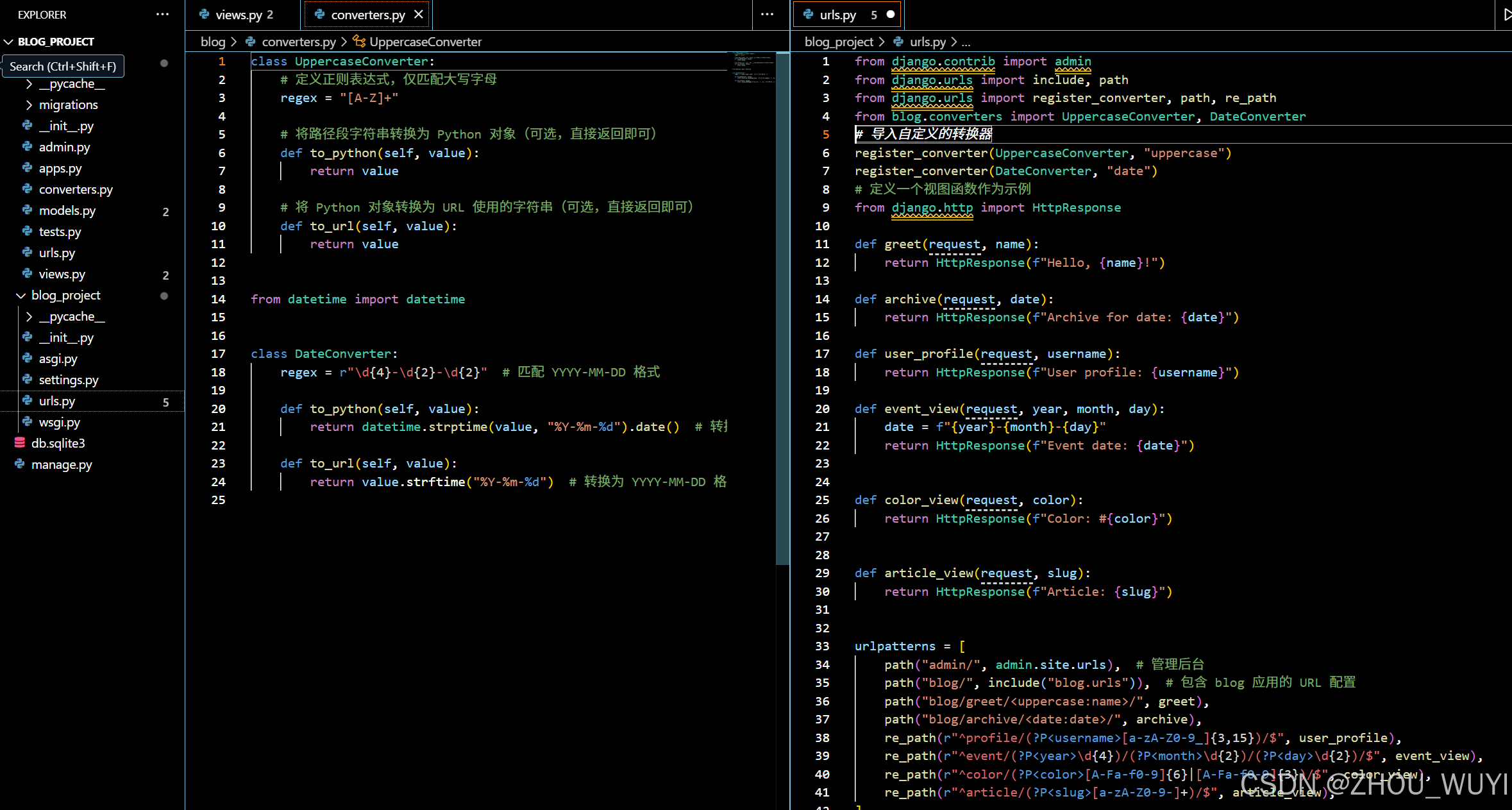Collapse the BLOG_PROJECT root folder
Viewport: 1512px width, 810px height.
[9, 42]
